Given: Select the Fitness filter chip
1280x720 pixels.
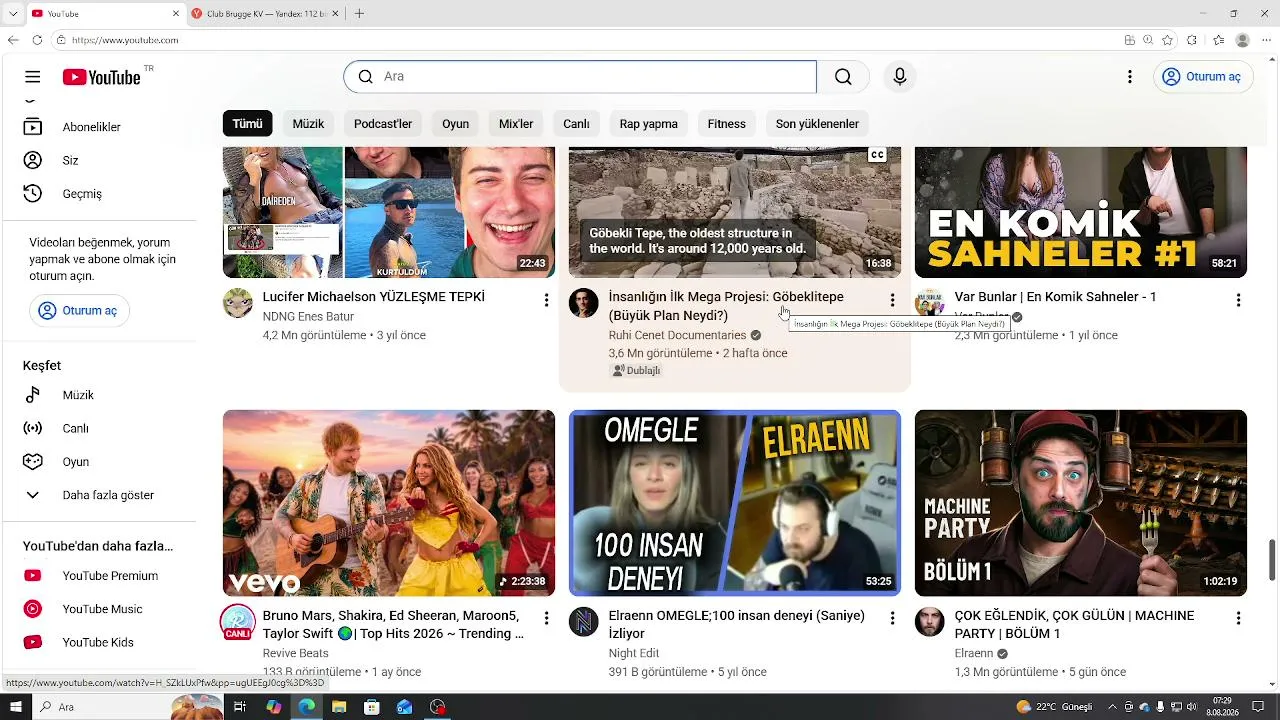Looking at the screenshot, I should tap(726, 124).
